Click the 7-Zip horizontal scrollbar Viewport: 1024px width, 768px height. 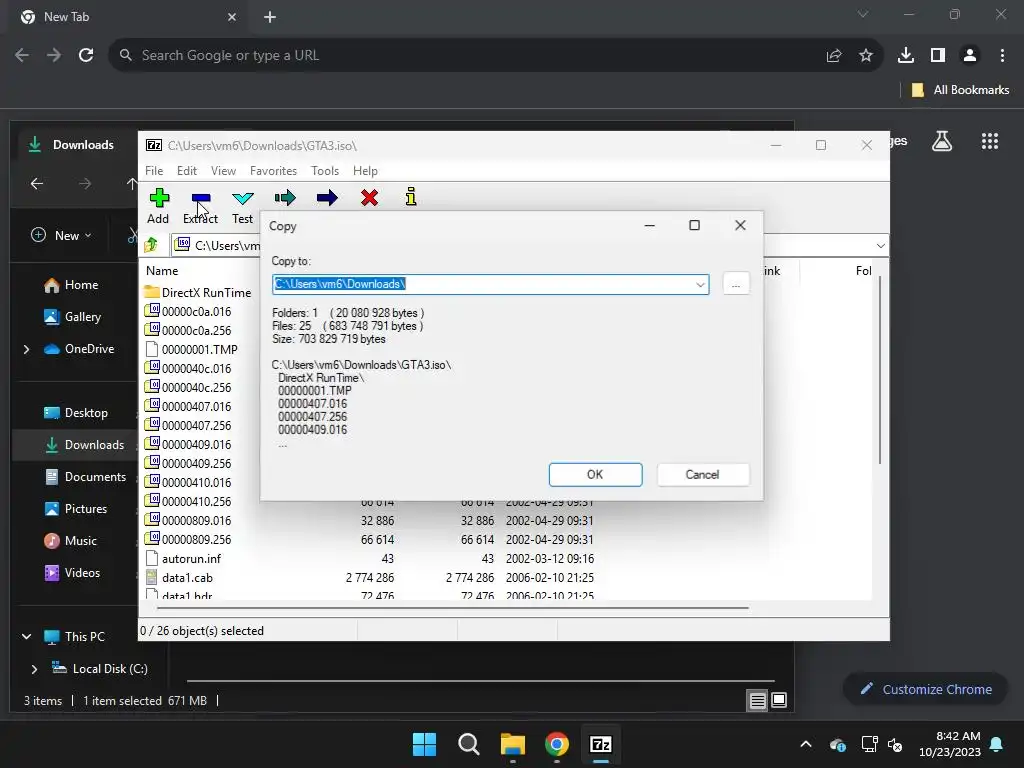pos(453,608)
